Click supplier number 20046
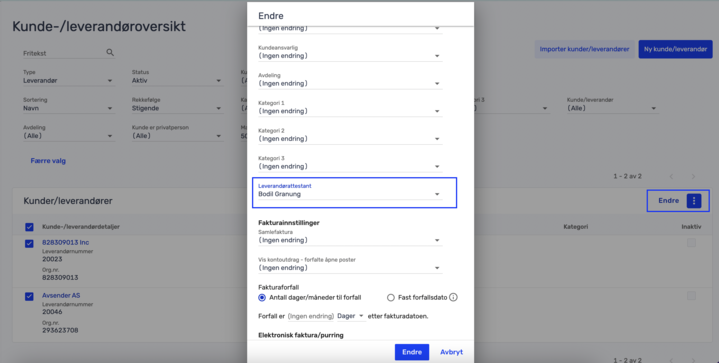 (52, 312)
